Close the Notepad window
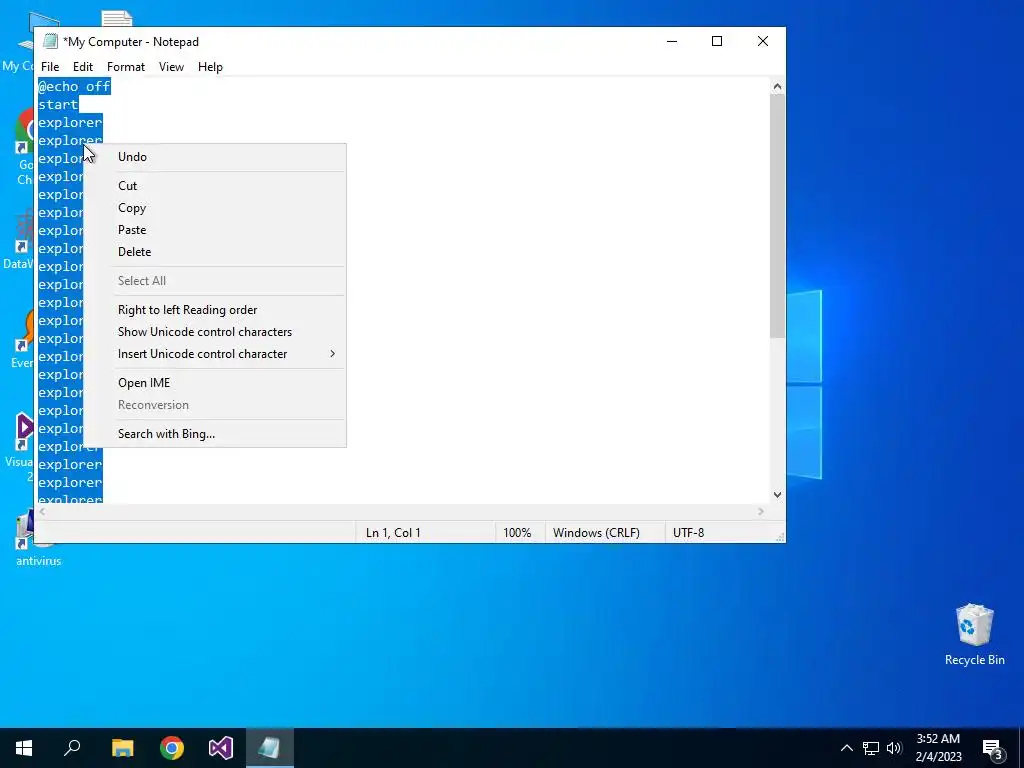 (x=763, y=41)
